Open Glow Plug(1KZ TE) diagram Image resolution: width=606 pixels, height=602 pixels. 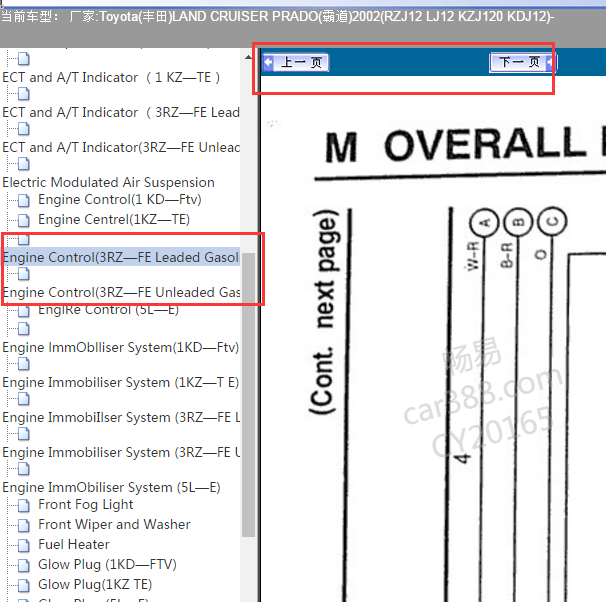(95, 585)
